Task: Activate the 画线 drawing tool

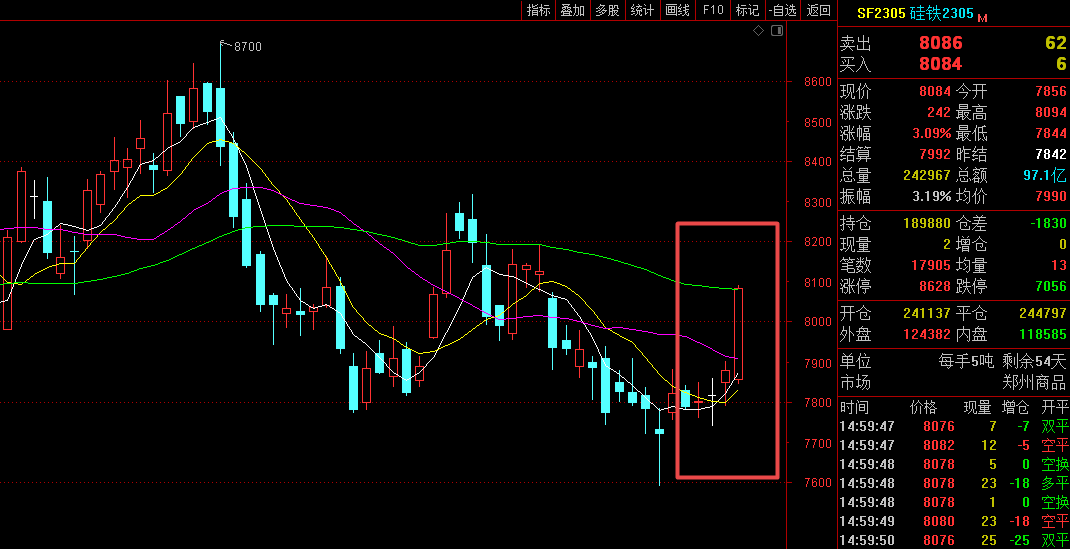Action: [x=677, y=10]
